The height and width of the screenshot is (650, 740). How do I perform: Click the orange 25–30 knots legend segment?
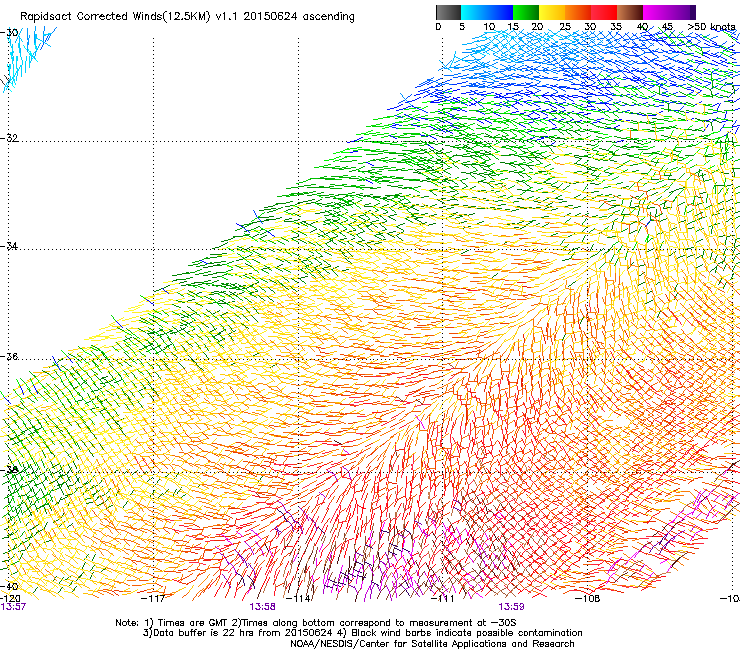[578, 12]
